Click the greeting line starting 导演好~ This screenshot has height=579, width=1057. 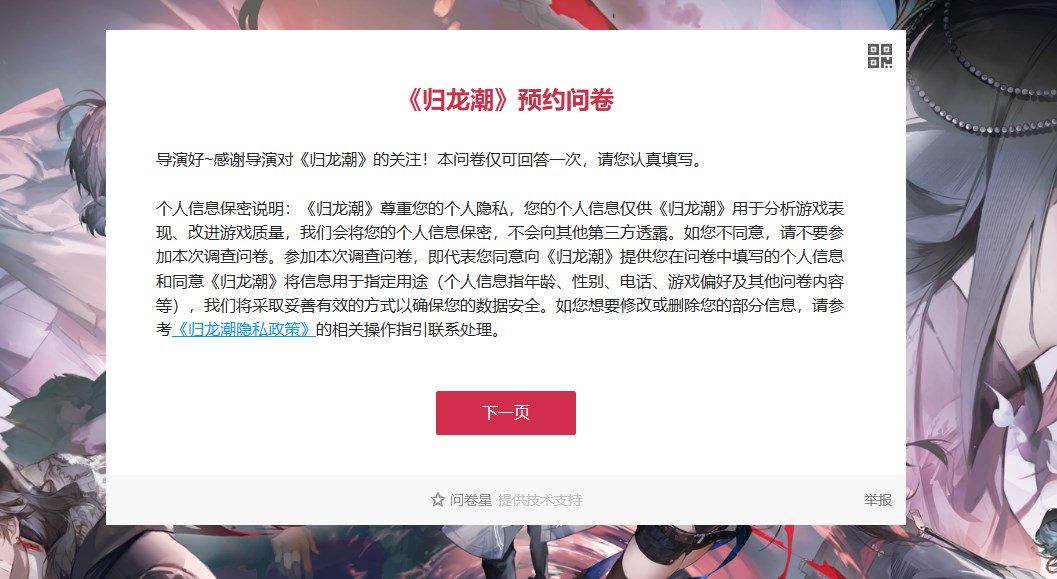430,160
